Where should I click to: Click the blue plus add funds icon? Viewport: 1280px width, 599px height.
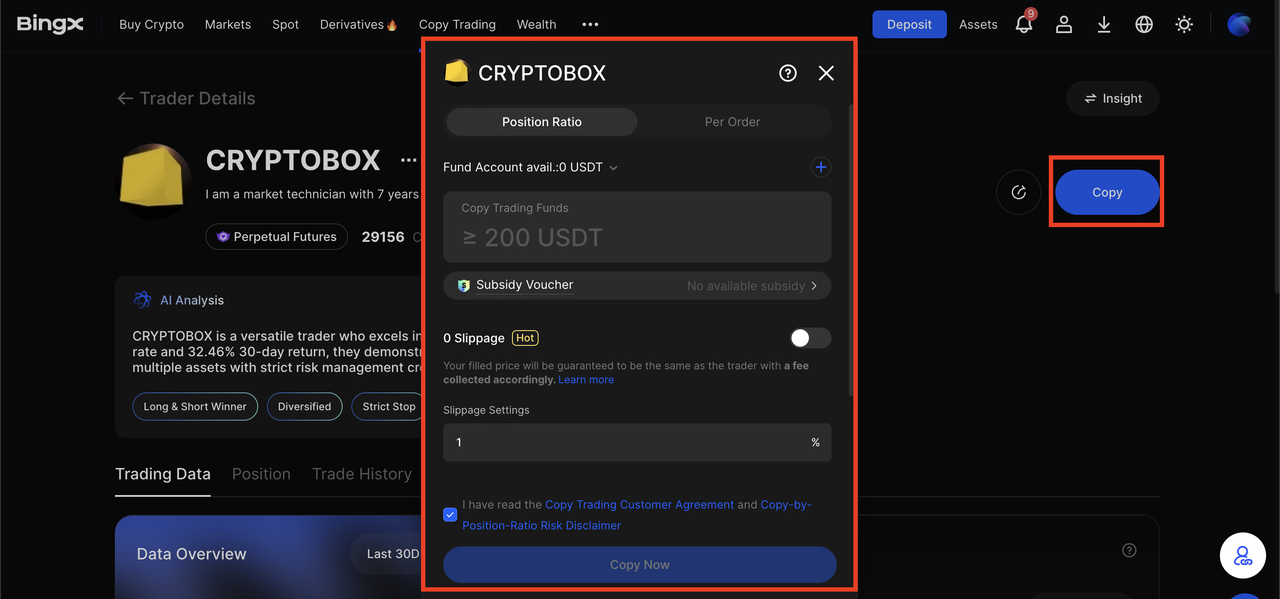click(x=820, y=168)
